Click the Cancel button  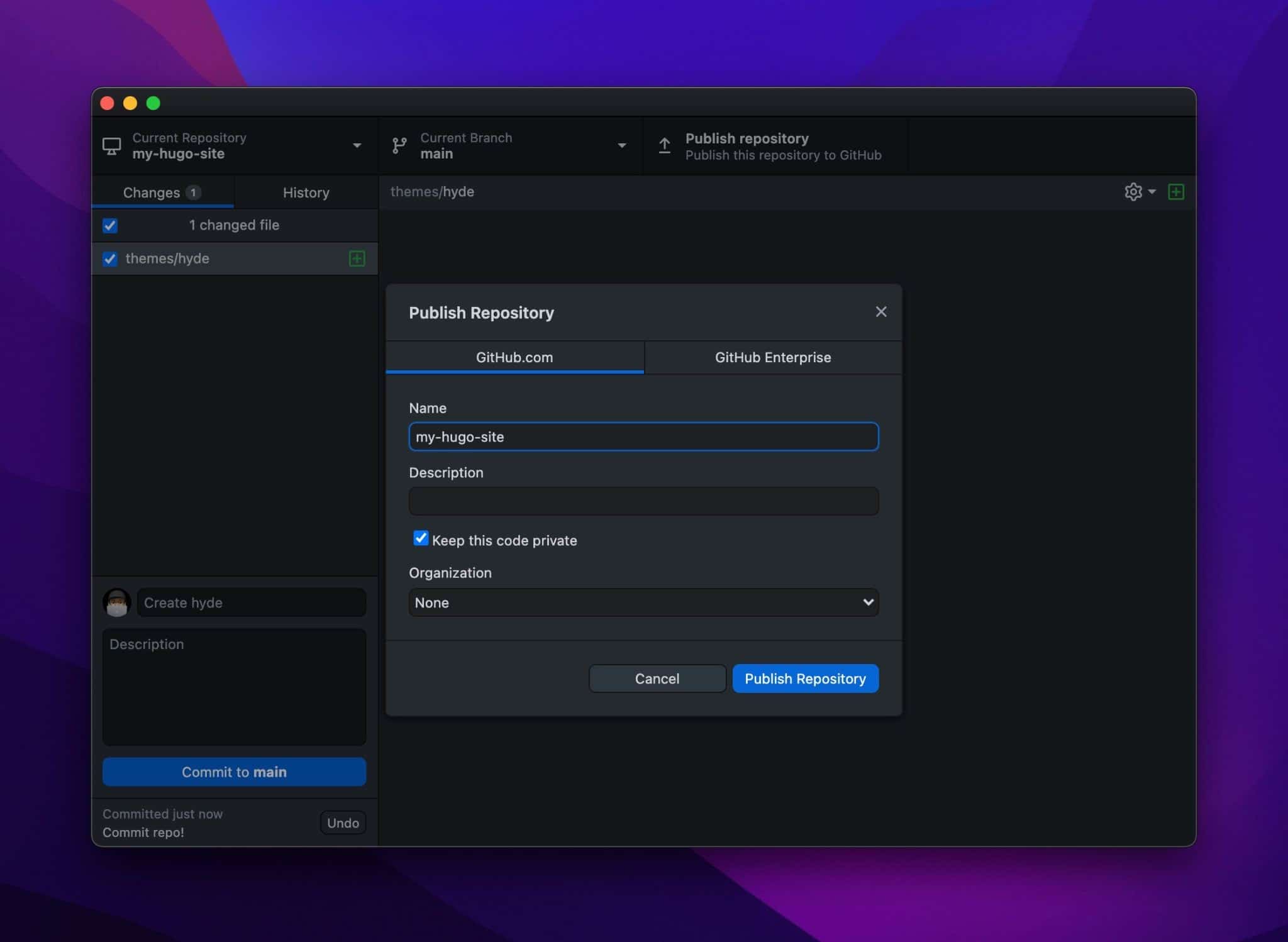click(657, 677)
